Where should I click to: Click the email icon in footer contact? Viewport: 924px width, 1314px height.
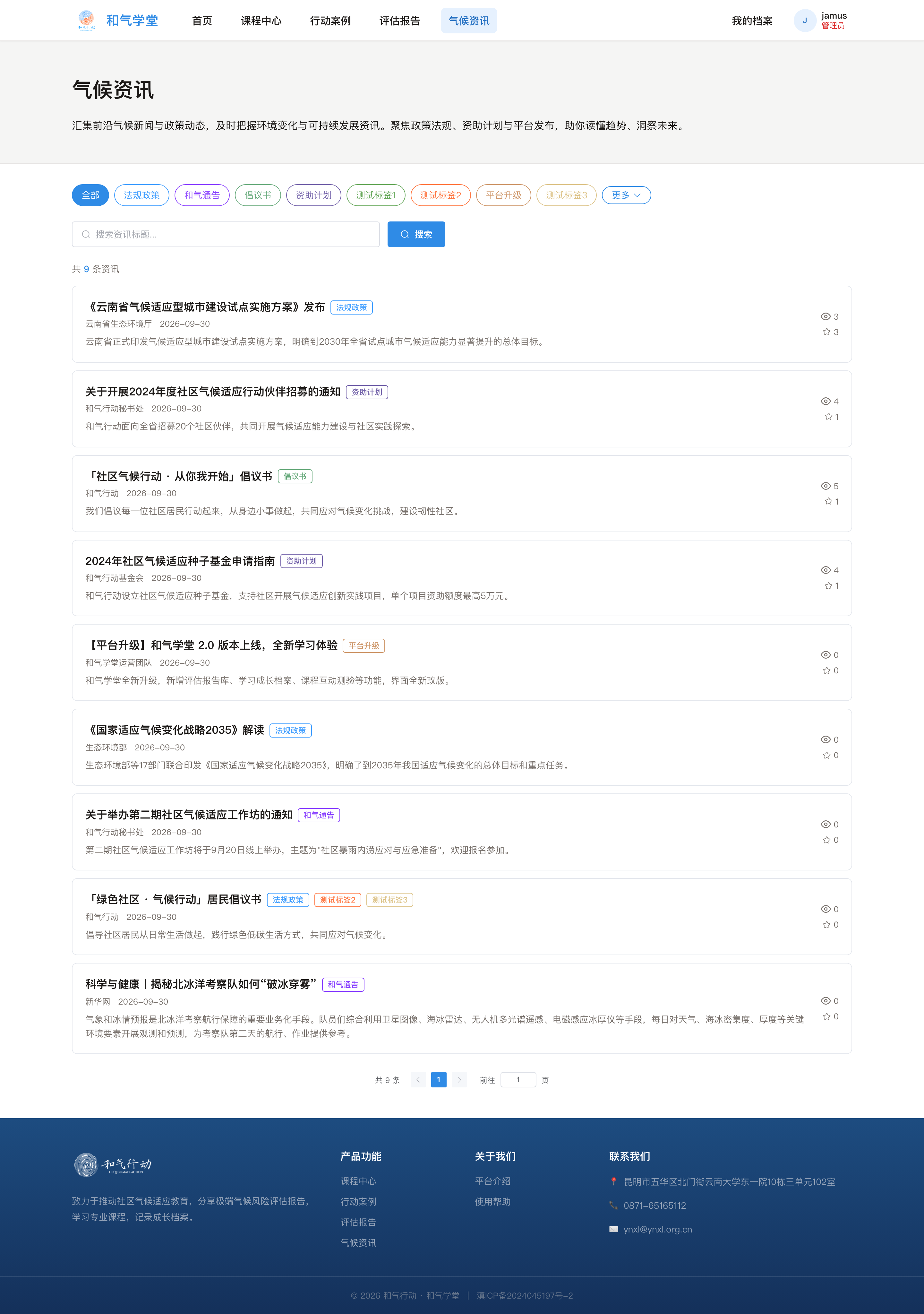pos(613,1229)
